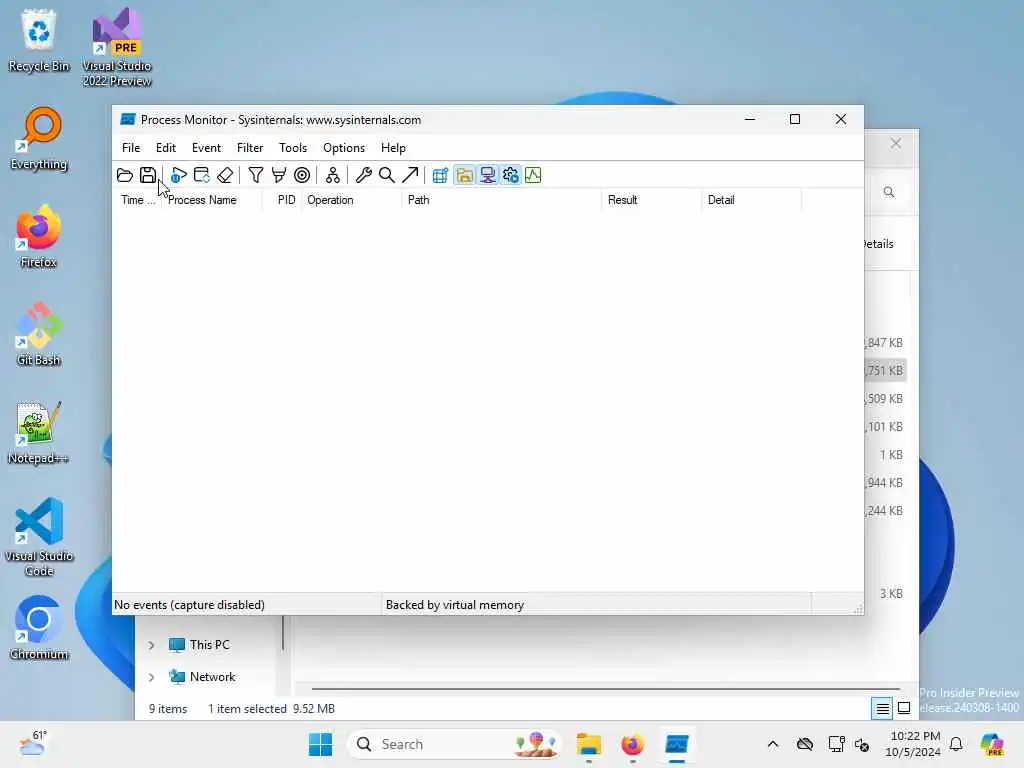Click '1 item selected 9.52 MB' status text
The height and width of the screenshot is (768, 1024).
(x=271, y=709)
